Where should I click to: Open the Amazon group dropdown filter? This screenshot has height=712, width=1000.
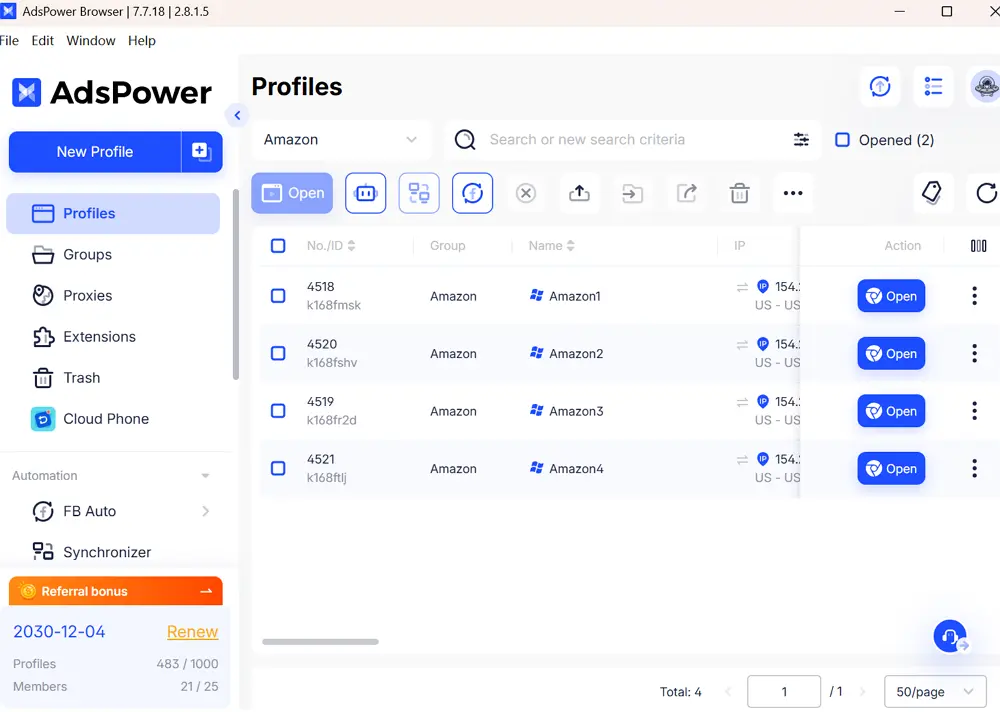coord(340,139)
